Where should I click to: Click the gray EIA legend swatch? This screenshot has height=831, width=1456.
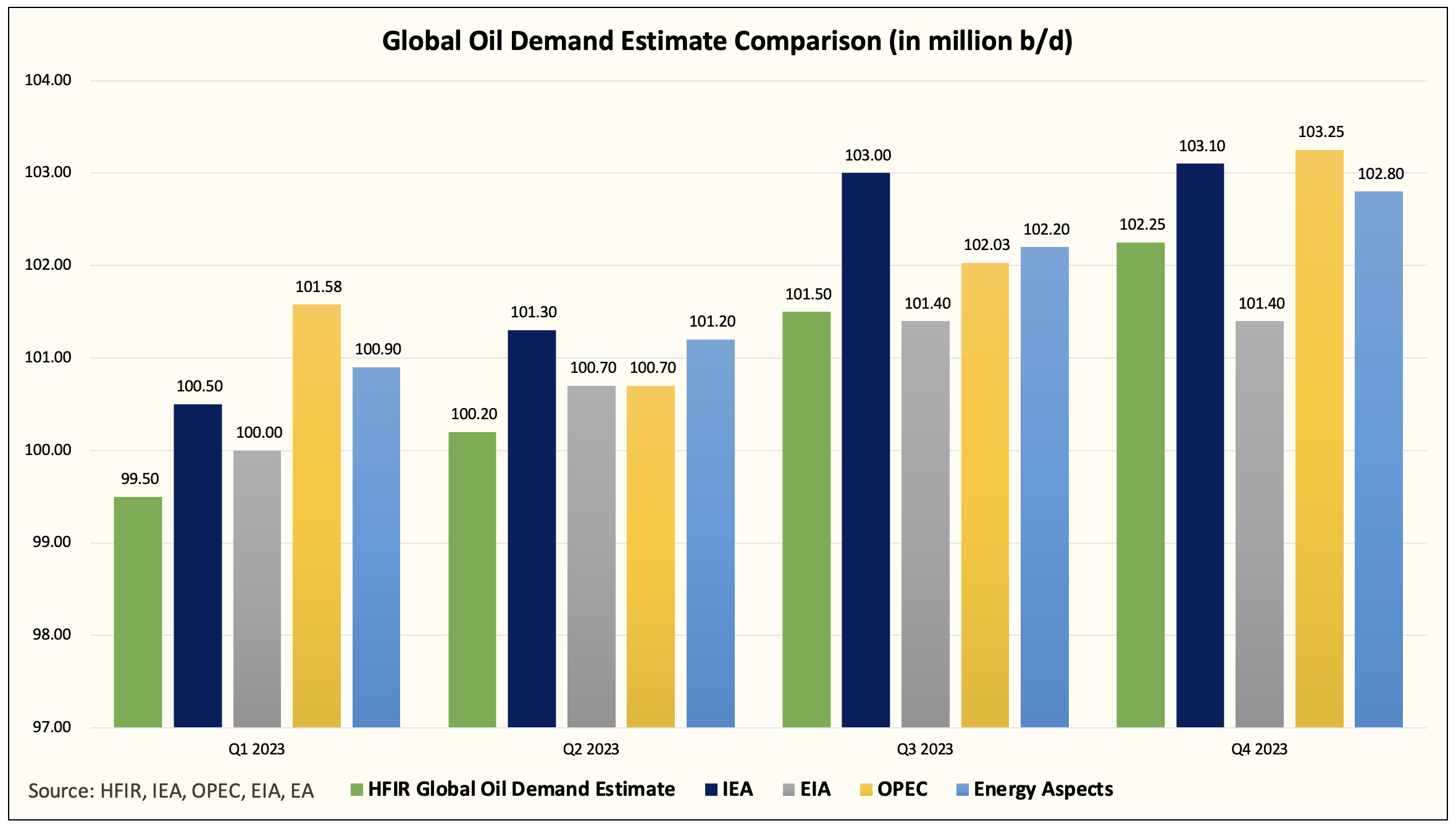(789, 790)
